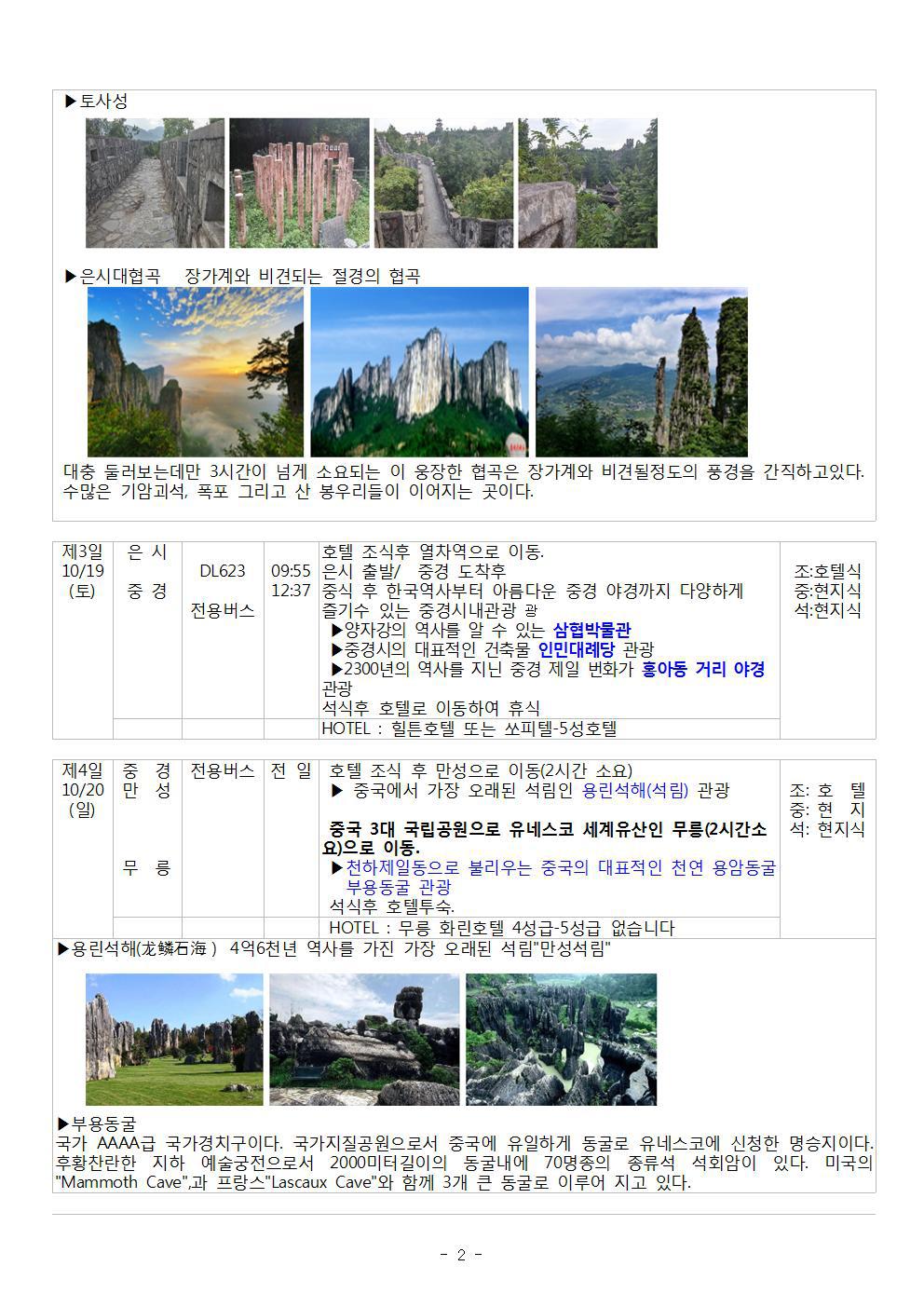Select the 제3일 10/19 date cell
The image size is (924, 1307).
(82, 570)
